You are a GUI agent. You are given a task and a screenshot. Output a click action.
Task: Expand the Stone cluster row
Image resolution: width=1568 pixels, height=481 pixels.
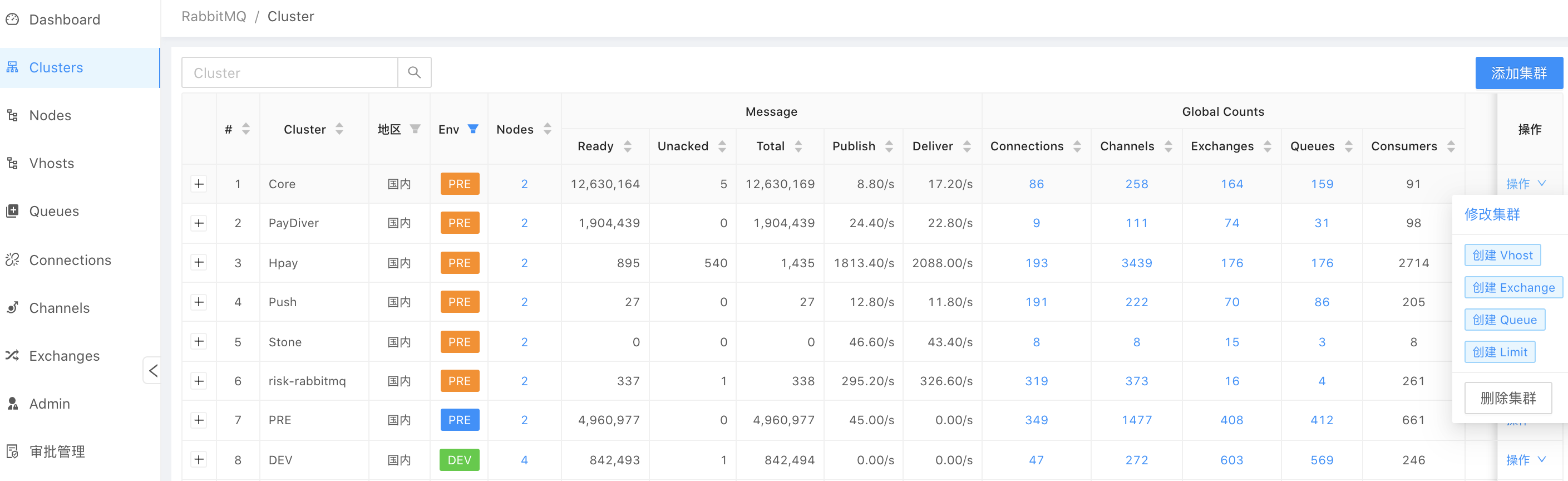[199, 342]
